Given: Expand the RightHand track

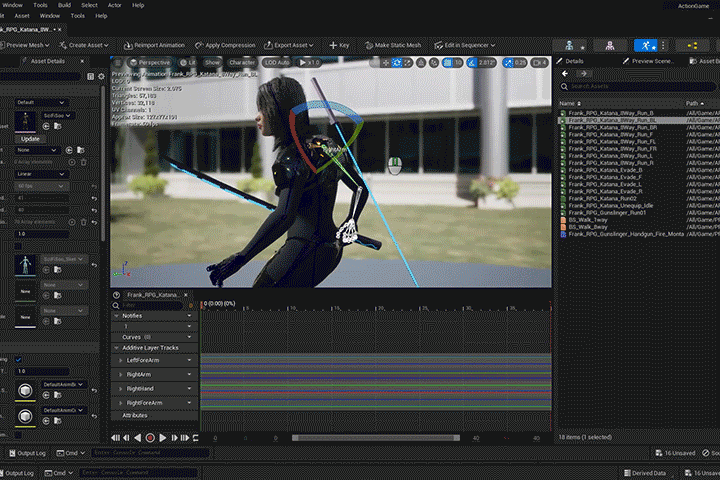Looking at the screenshot, I should pyautogui.click(x=121, y=389).
